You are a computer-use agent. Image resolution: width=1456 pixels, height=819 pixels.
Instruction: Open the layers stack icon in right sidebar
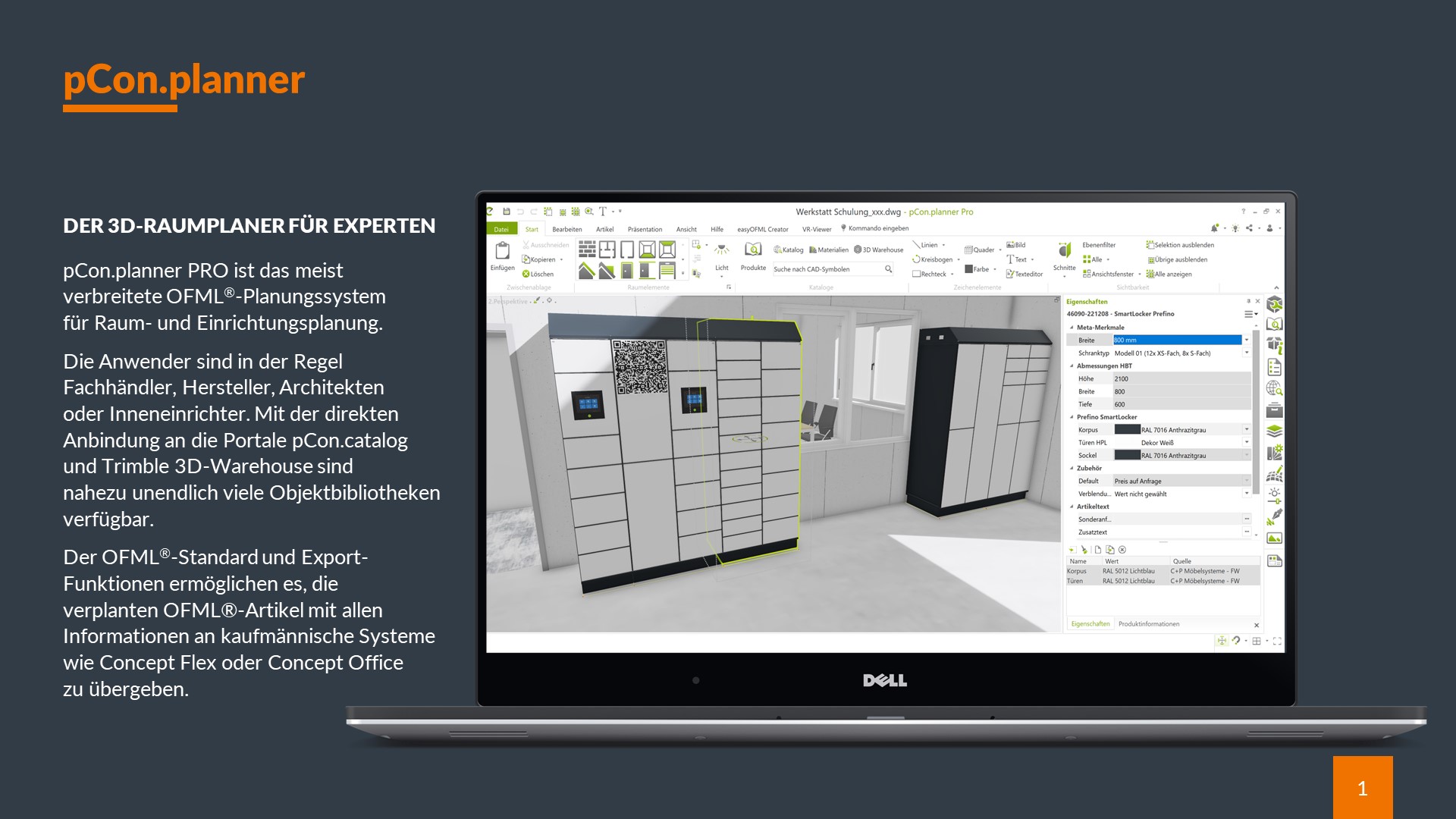click(x=1275, y=431)
